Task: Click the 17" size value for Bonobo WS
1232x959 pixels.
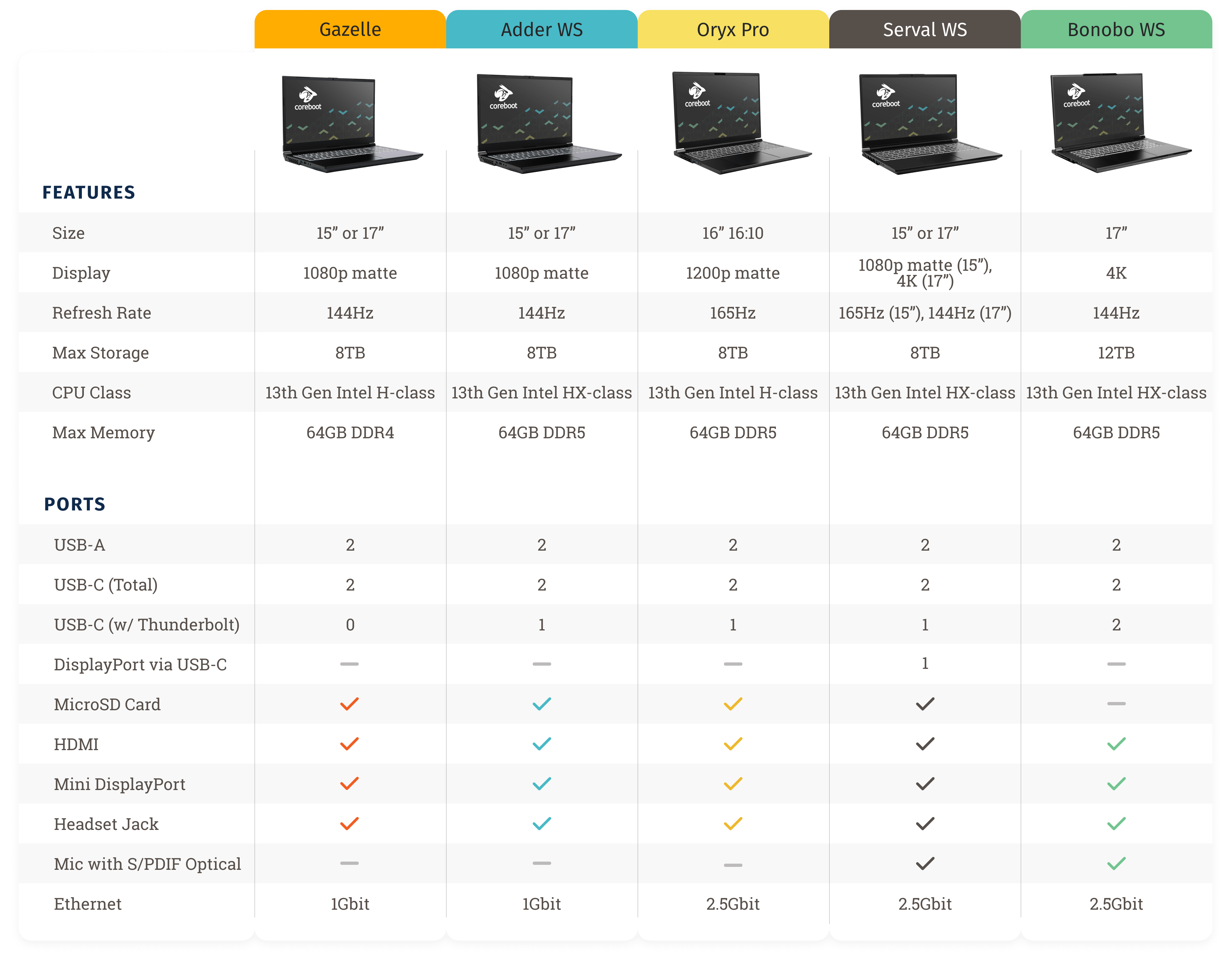Action: (1116, 233)
